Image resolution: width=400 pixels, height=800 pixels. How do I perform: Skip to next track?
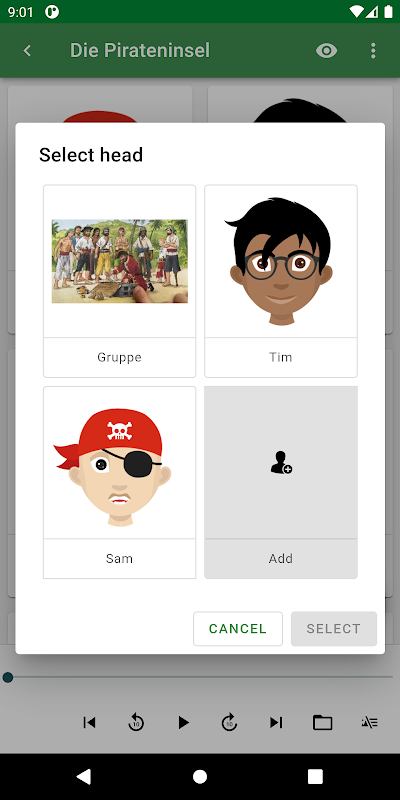(x=276, y=722)
